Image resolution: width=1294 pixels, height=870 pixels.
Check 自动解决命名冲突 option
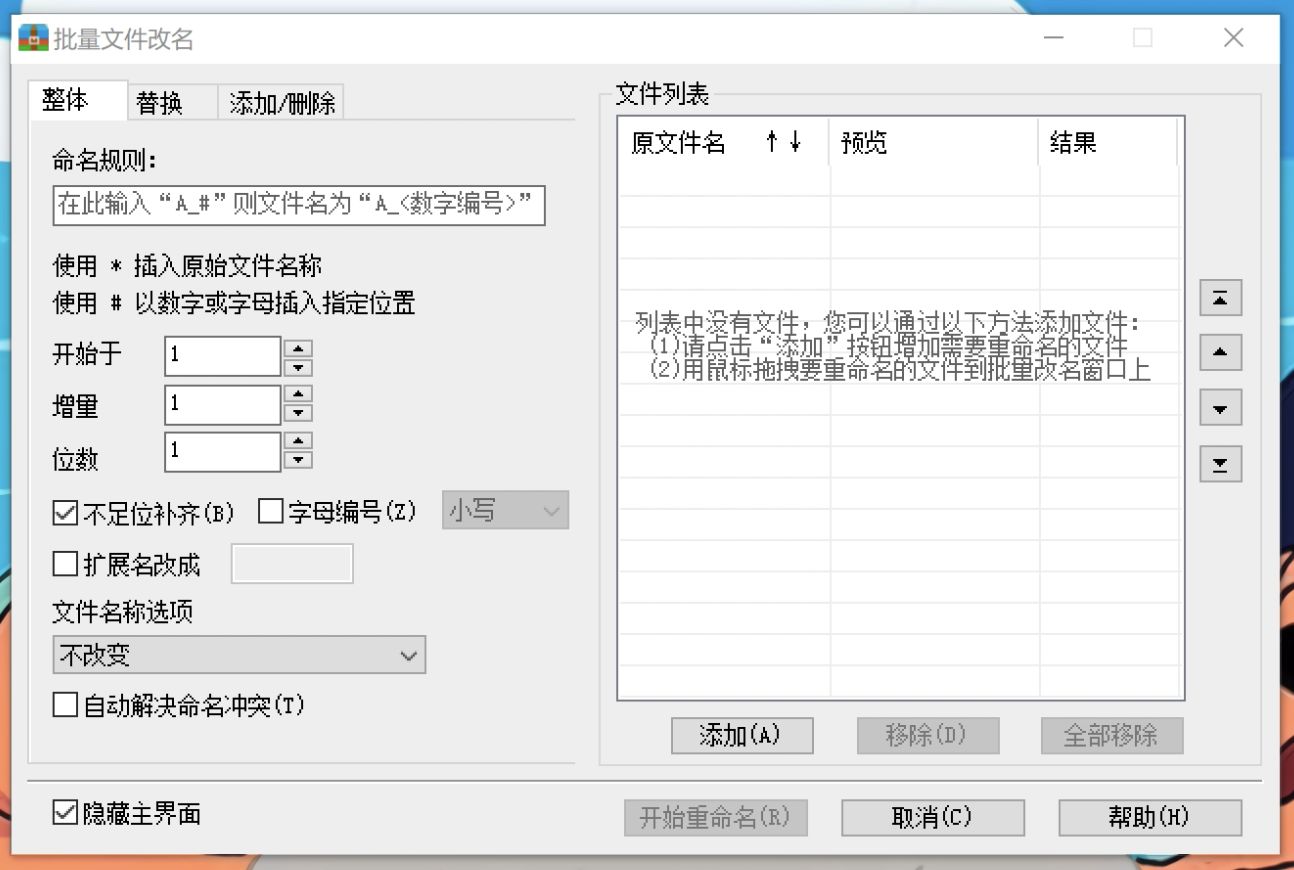pyautogui.click(x=64, y=705)
